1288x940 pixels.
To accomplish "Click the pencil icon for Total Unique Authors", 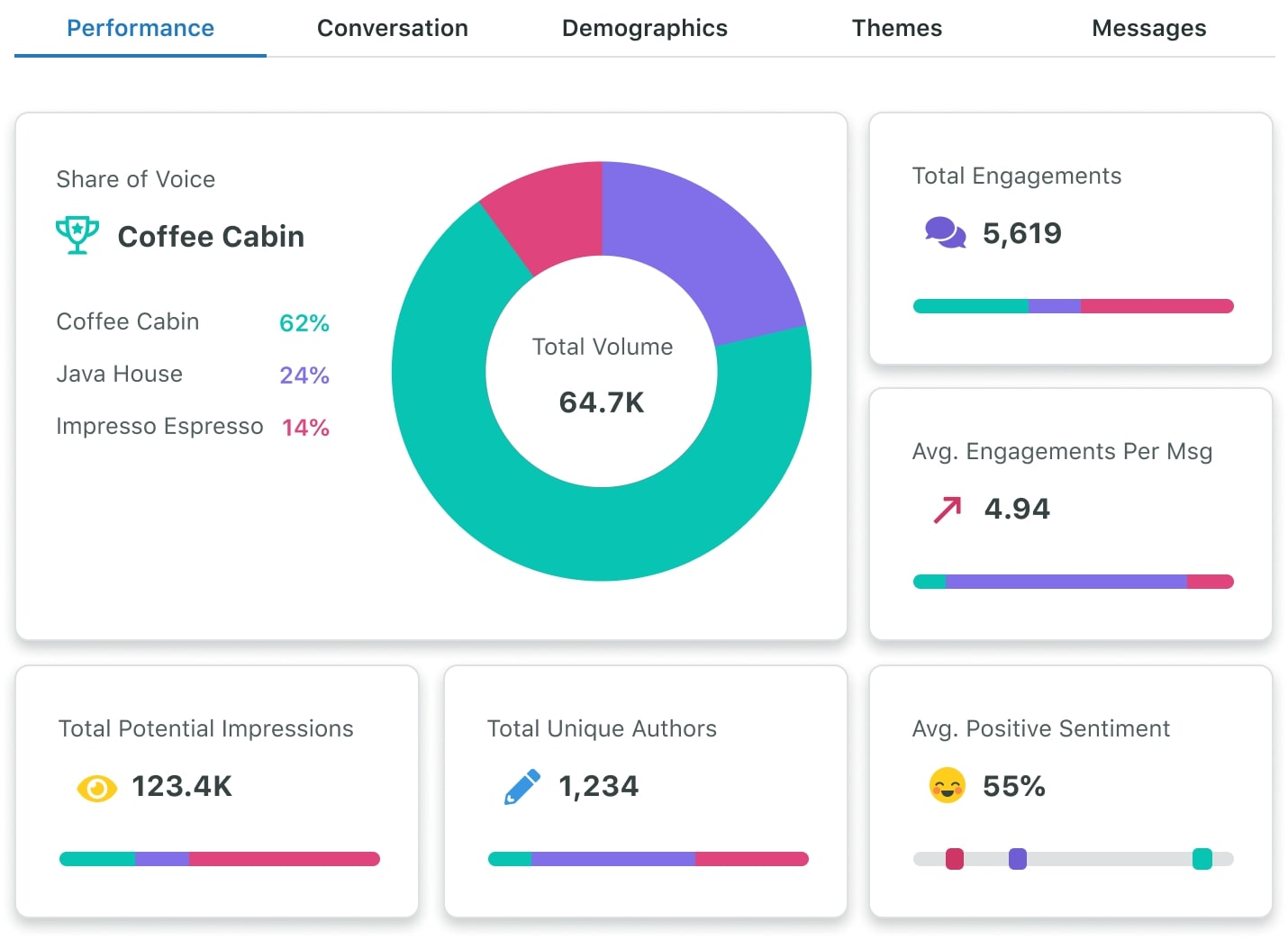I will click(522, 784).
